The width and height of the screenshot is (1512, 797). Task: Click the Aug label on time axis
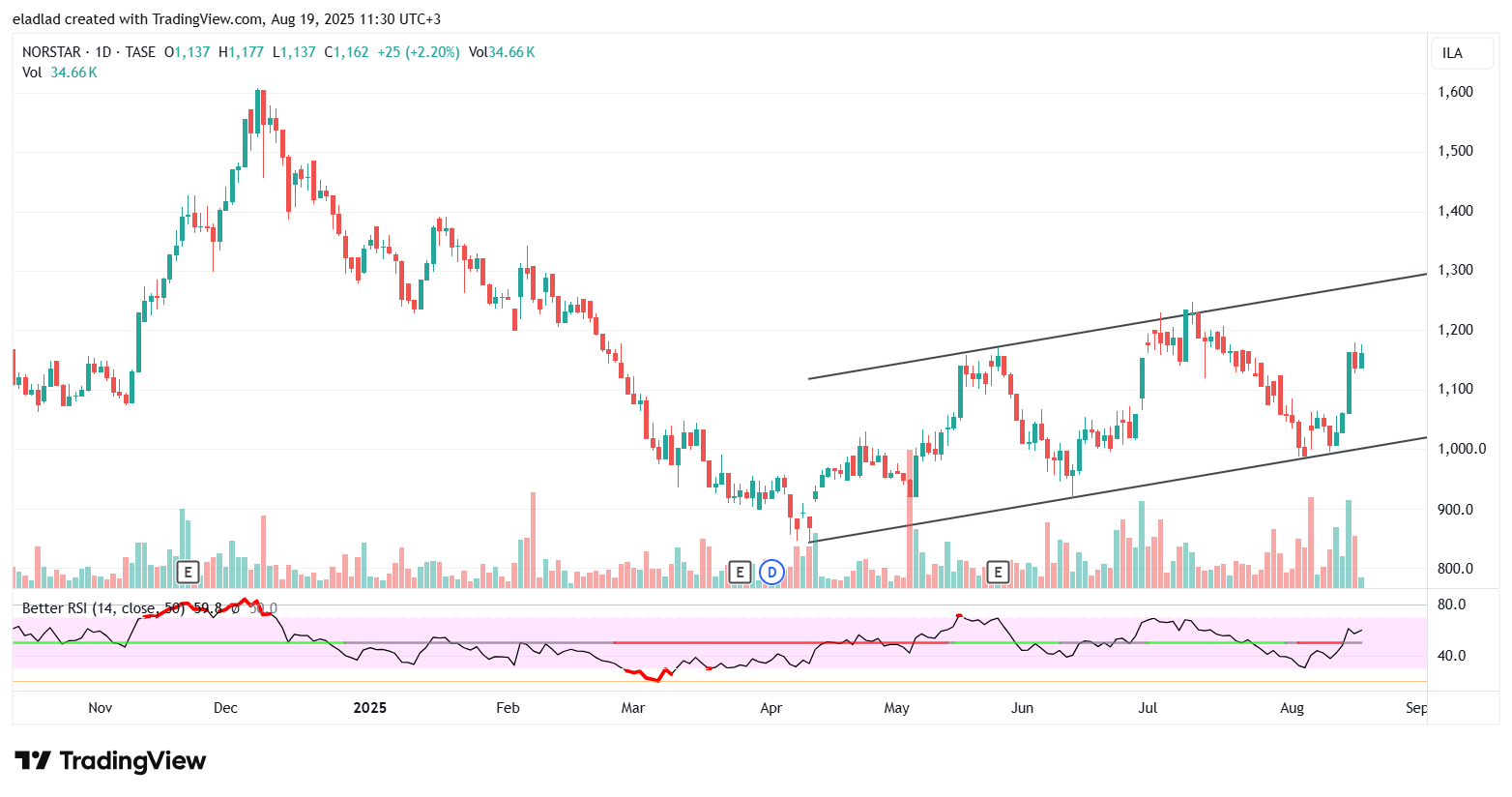[x=1292, y=708]
